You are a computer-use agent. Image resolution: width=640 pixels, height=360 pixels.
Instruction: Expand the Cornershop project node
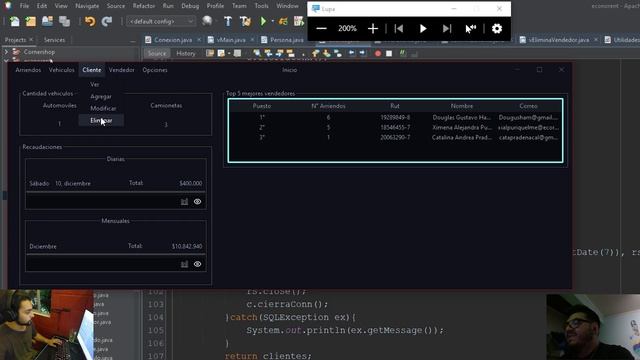click(6, 52)
